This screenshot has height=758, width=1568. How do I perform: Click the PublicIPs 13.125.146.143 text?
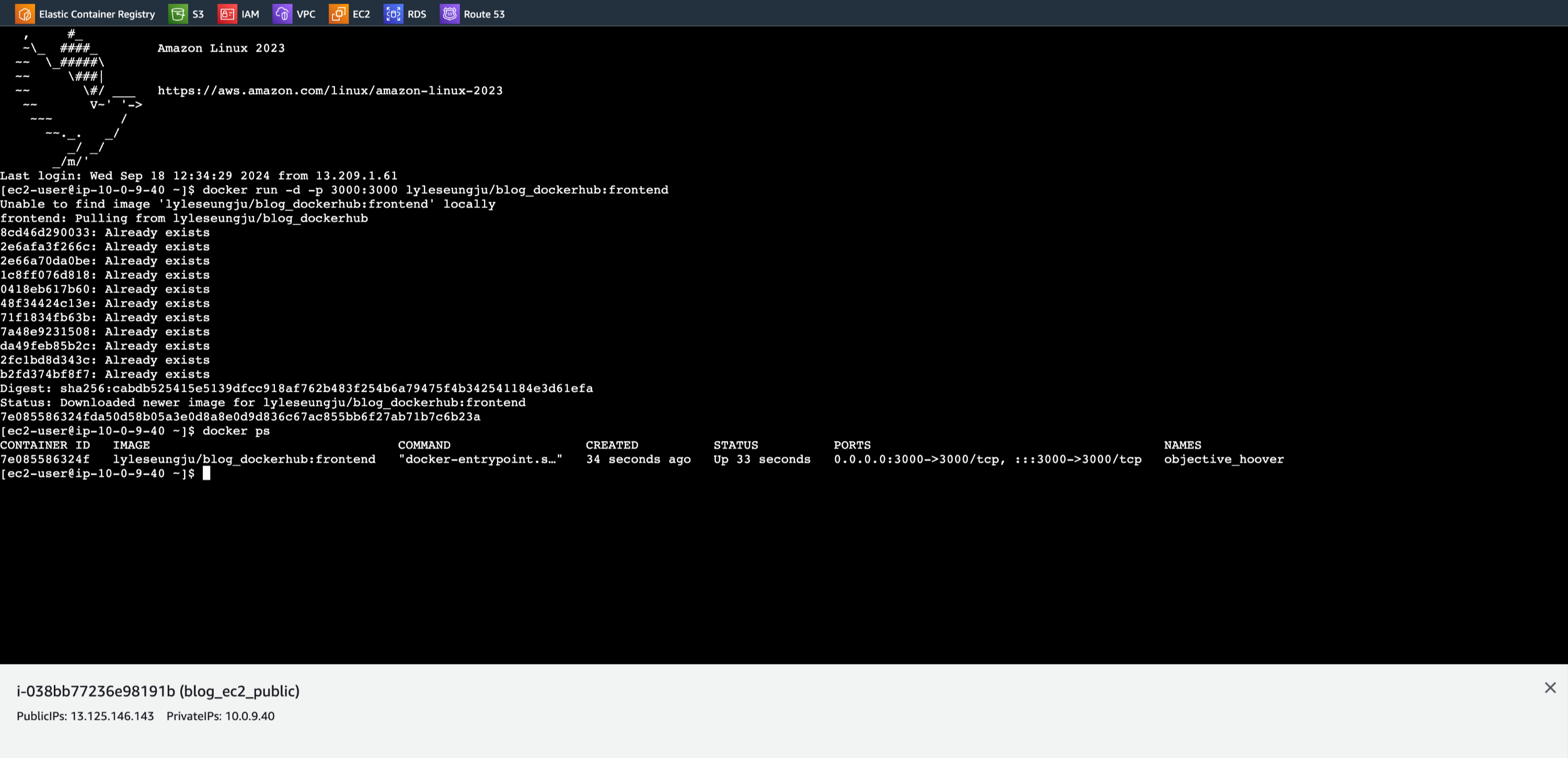(x=85, y=716)
